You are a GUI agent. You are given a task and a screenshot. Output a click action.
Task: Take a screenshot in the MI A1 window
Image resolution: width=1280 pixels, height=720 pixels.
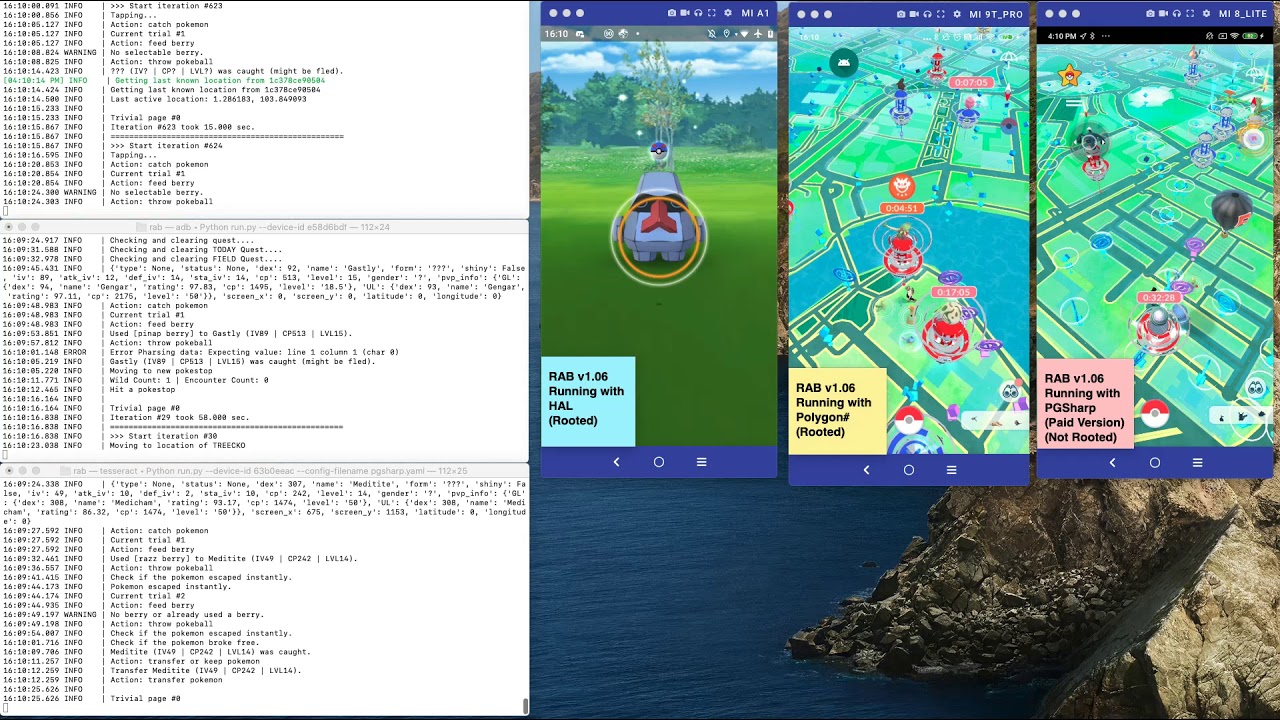672,13
